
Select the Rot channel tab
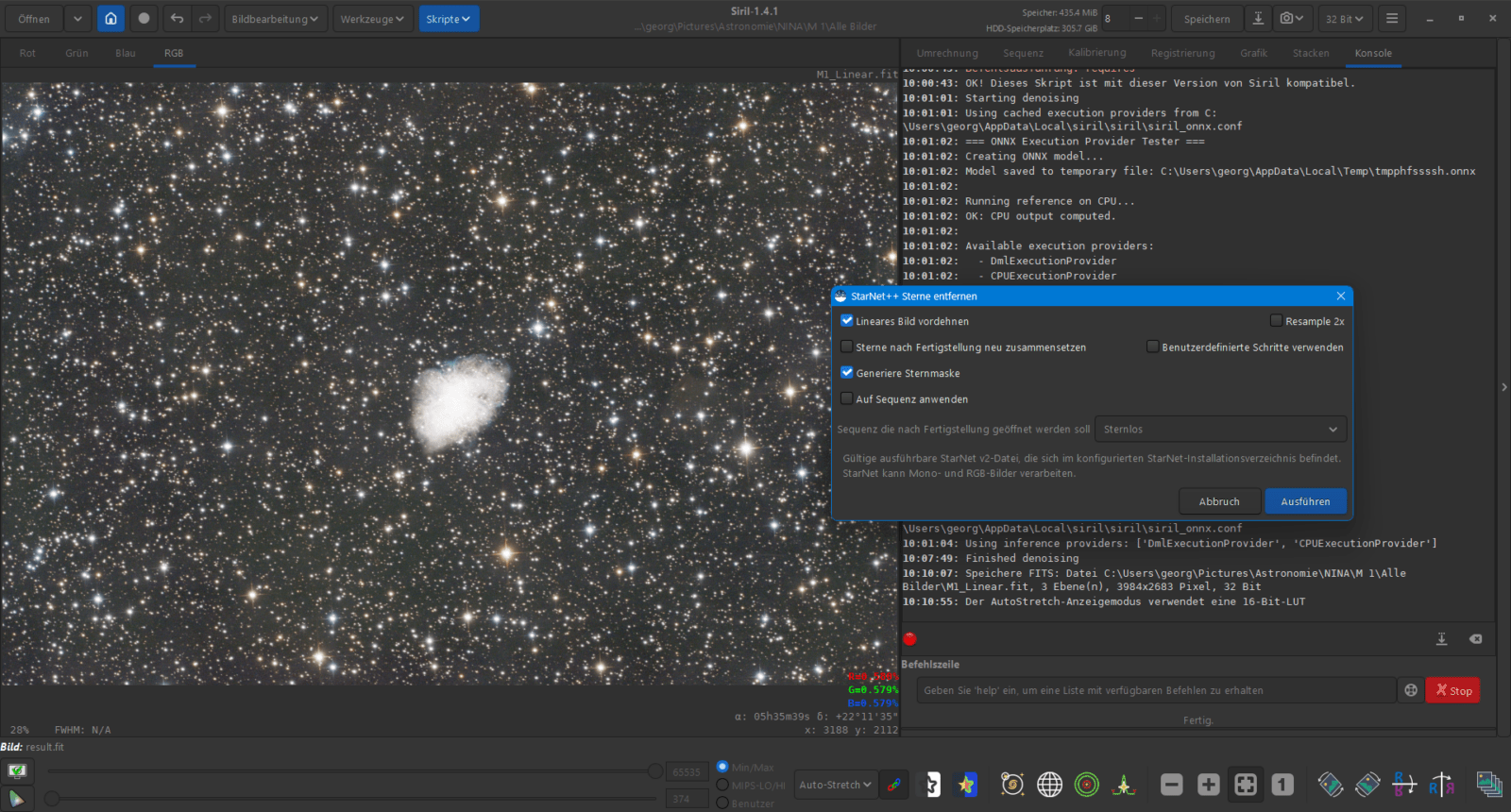[x=27, y=53]
